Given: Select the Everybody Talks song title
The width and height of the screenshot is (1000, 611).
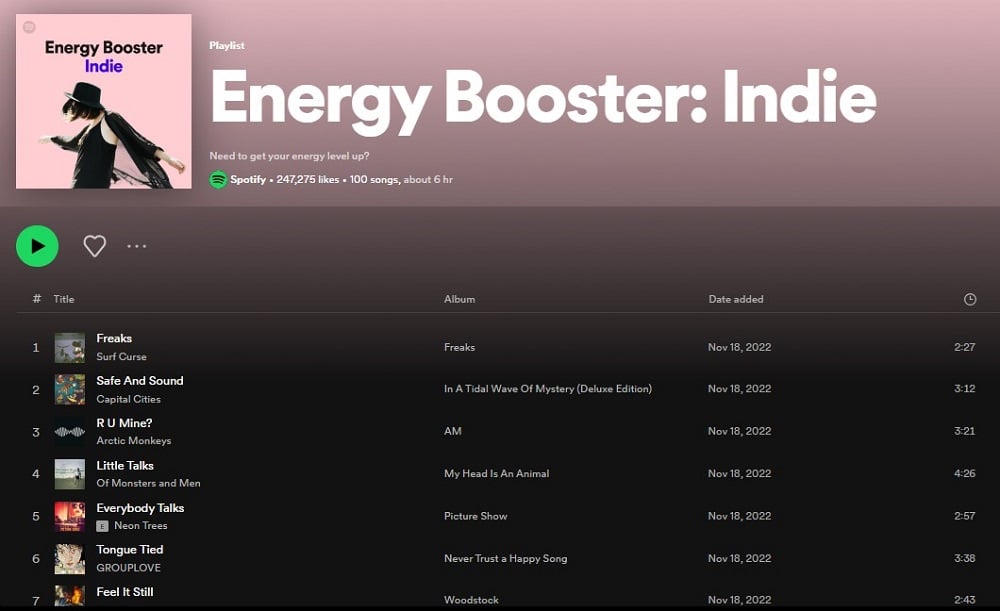Looking at the screenshot, I should click(140, 508).
